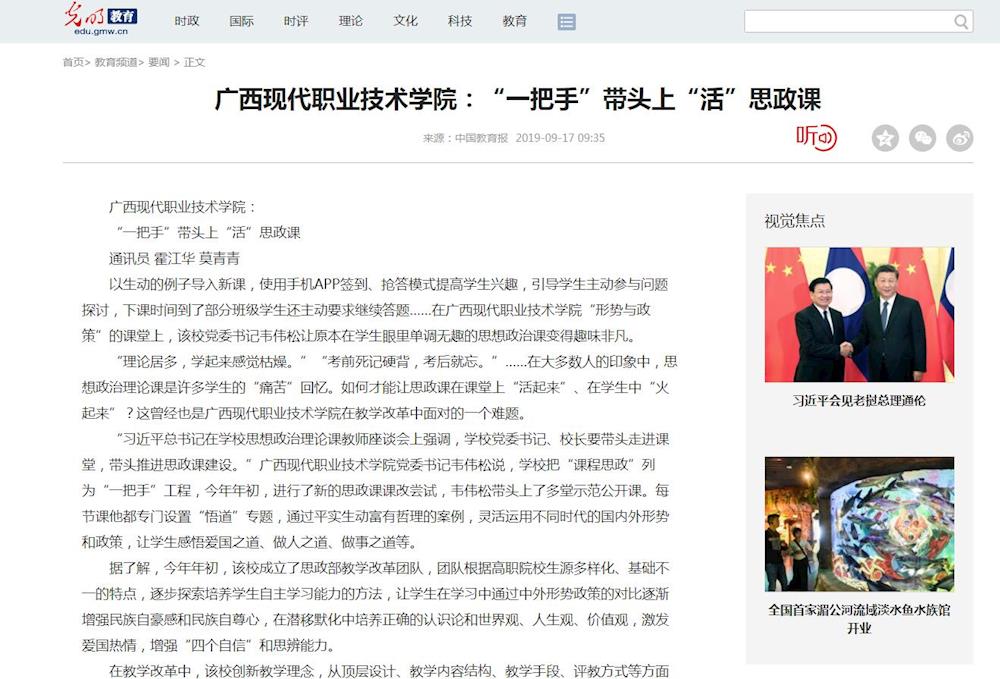Click the search magnifier icon
Screen dimensions: 1000x679
pyautogui.click(x=961, y=22)
